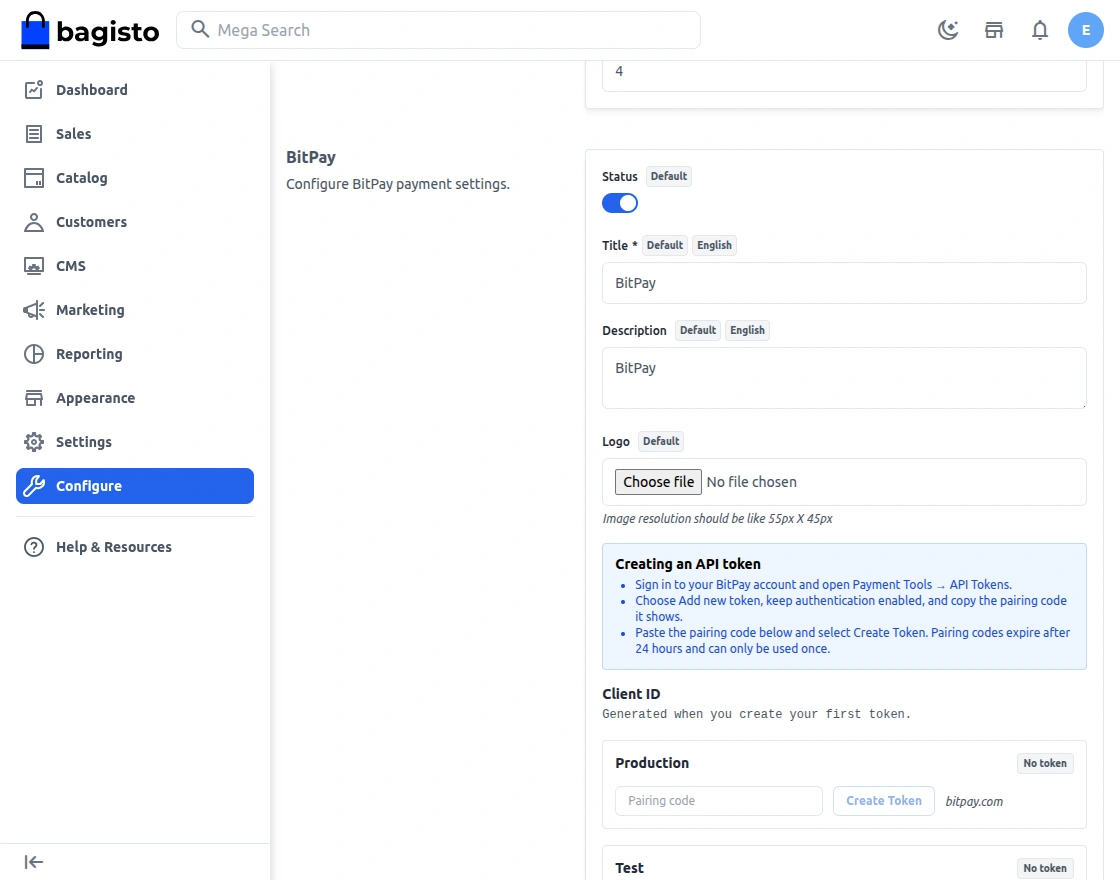Click Settings menu label

click(84, 442)
